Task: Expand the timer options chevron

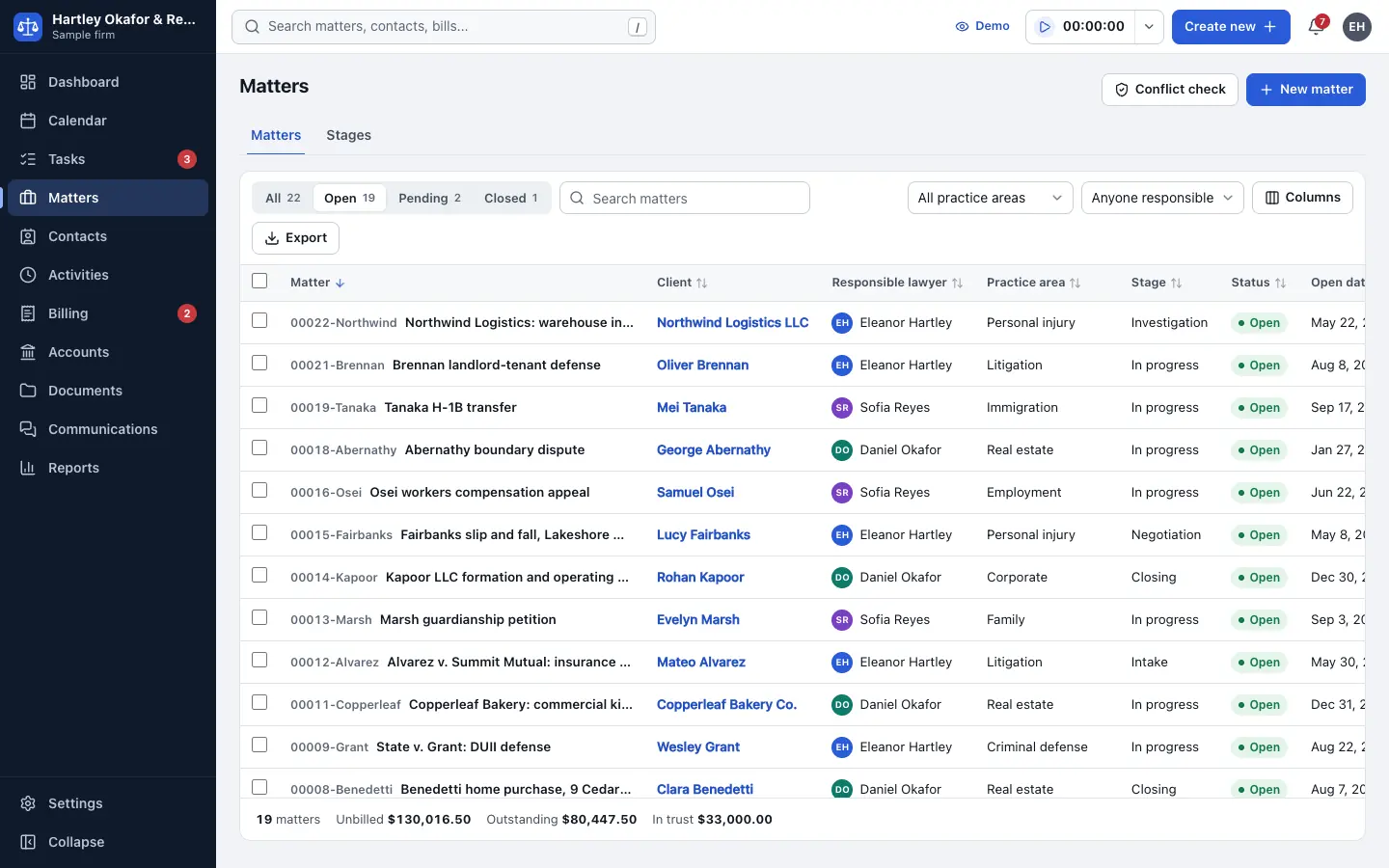Action: click(x=1149, y=27)
